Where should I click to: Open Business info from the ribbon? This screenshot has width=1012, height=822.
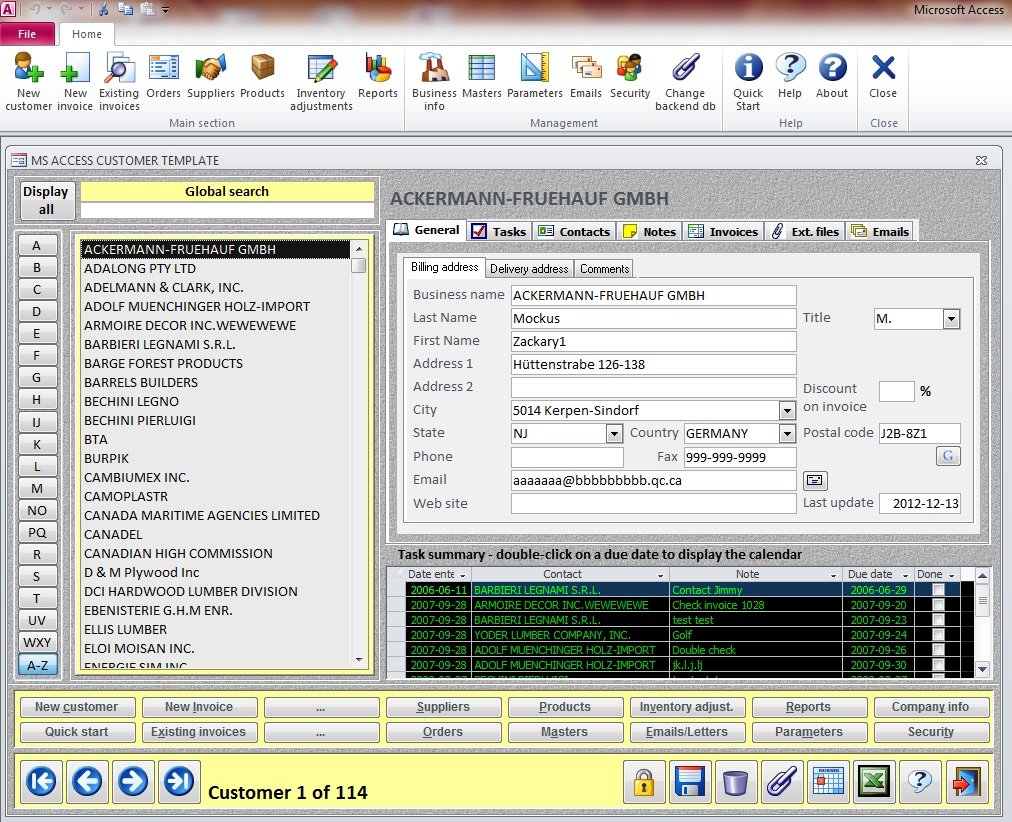[434, 80]
